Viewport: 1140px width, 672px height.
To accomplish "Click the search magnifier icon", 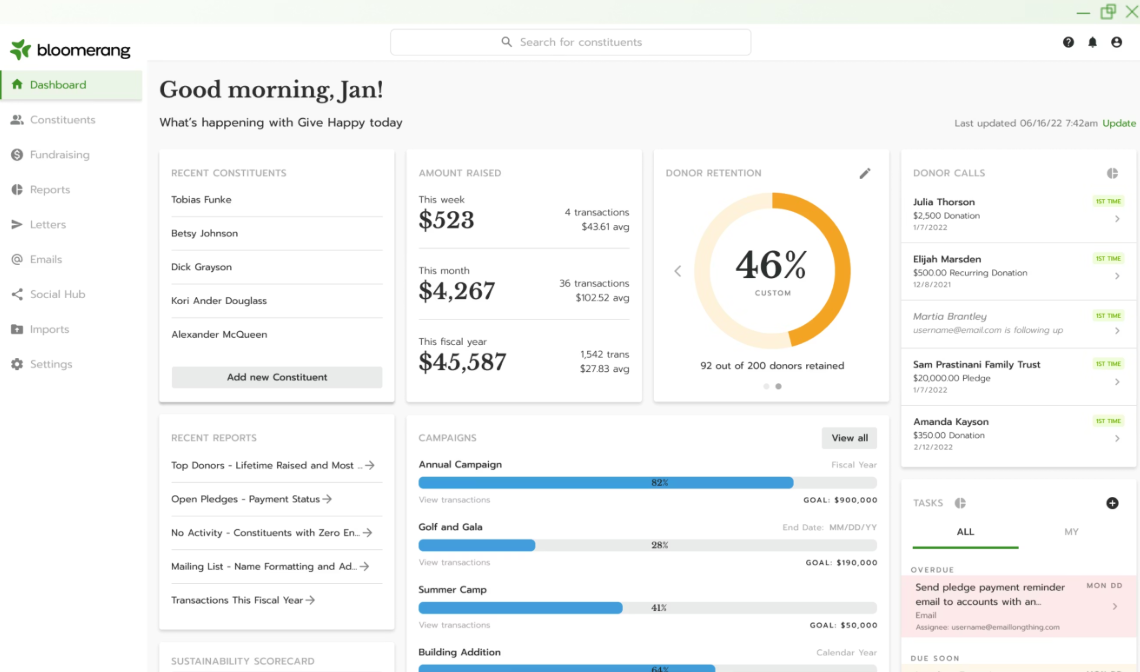I will (504, 42).
